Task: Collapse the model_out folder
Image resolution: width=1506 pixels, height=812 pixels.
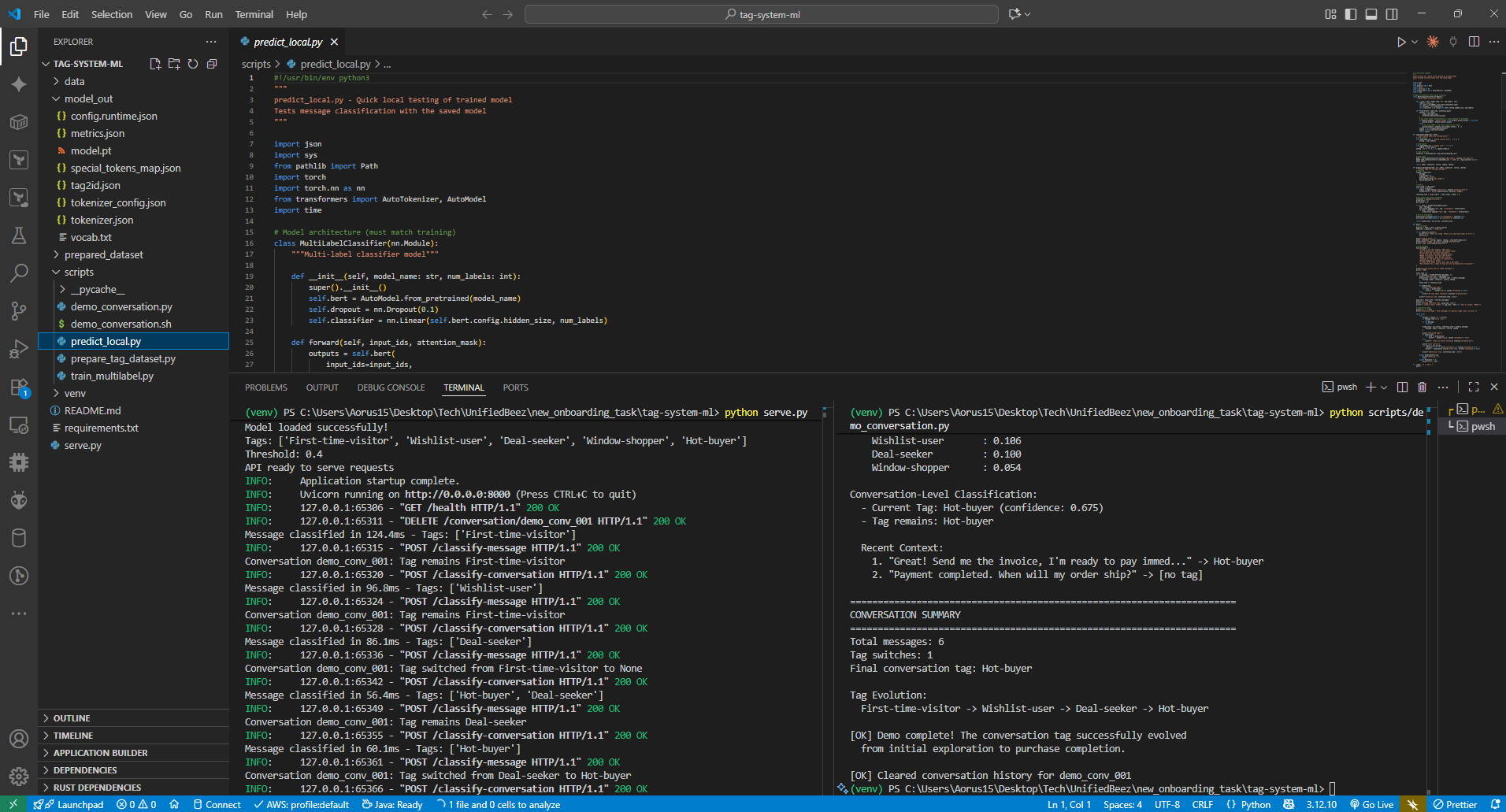Action: pos(88,98)
